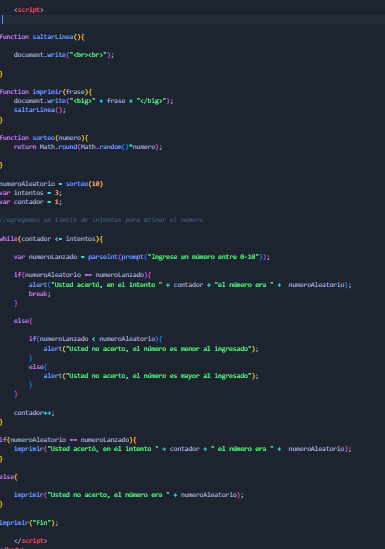
Task: Click the imprimir("Fin") call
Action: [29, 523]
